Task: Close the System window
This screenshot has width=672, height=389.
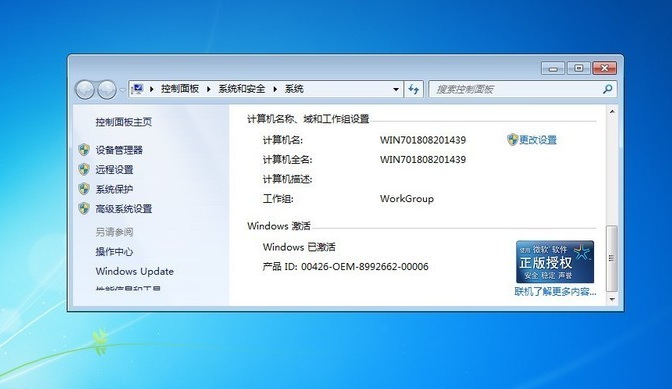Action: tap(604, 68)
